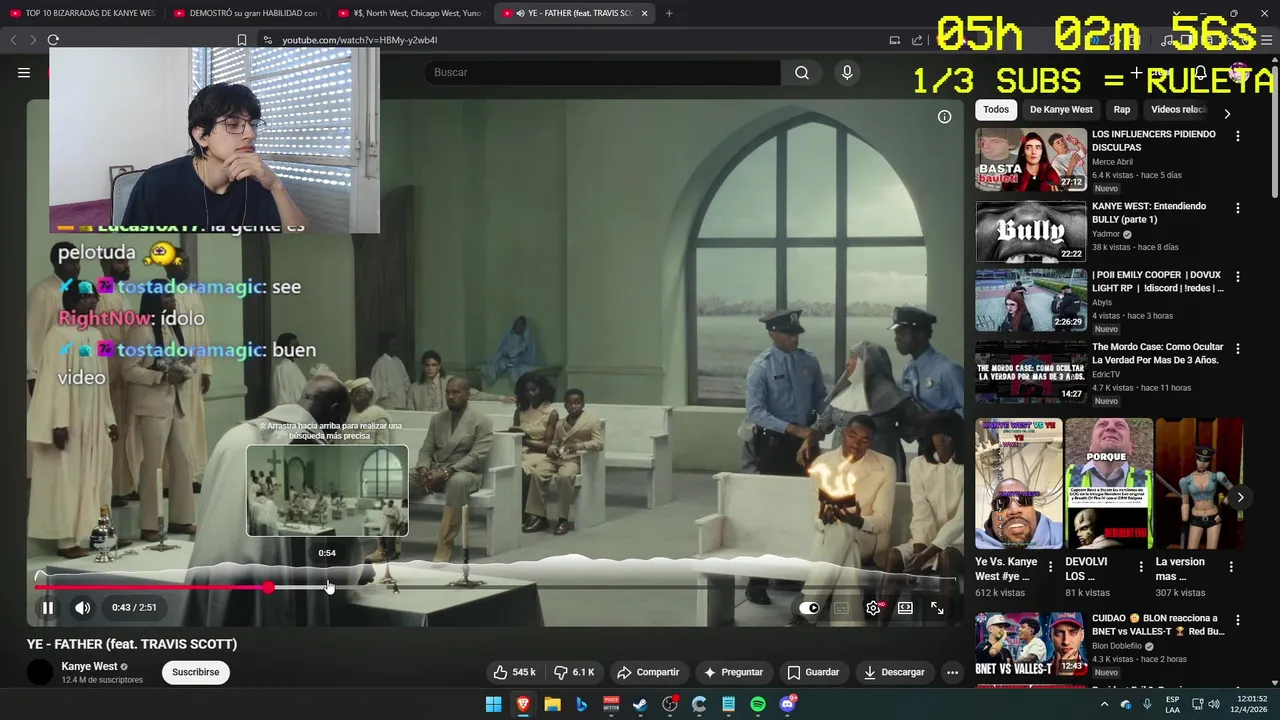Open Discord in taskbar
The height and width of the screenshot is (720, 1280).
787,704
